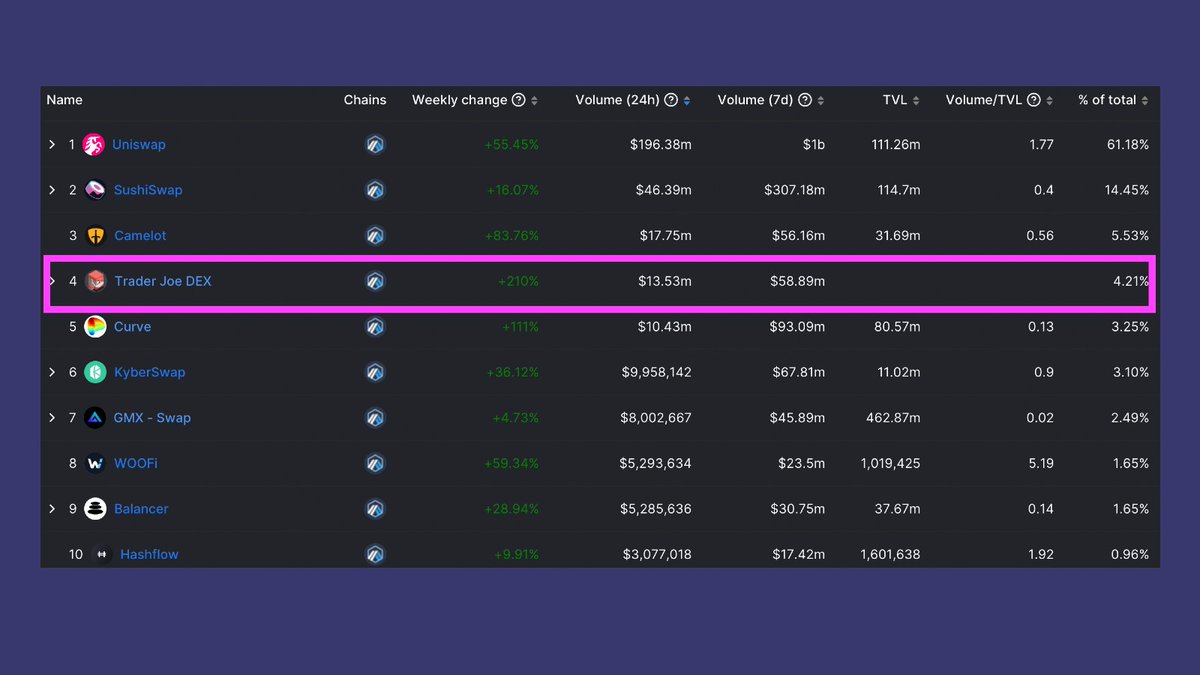
Task: Click WOOFi's 5.19 Volume/TVL value
Action: click(x=1040, y=463)
